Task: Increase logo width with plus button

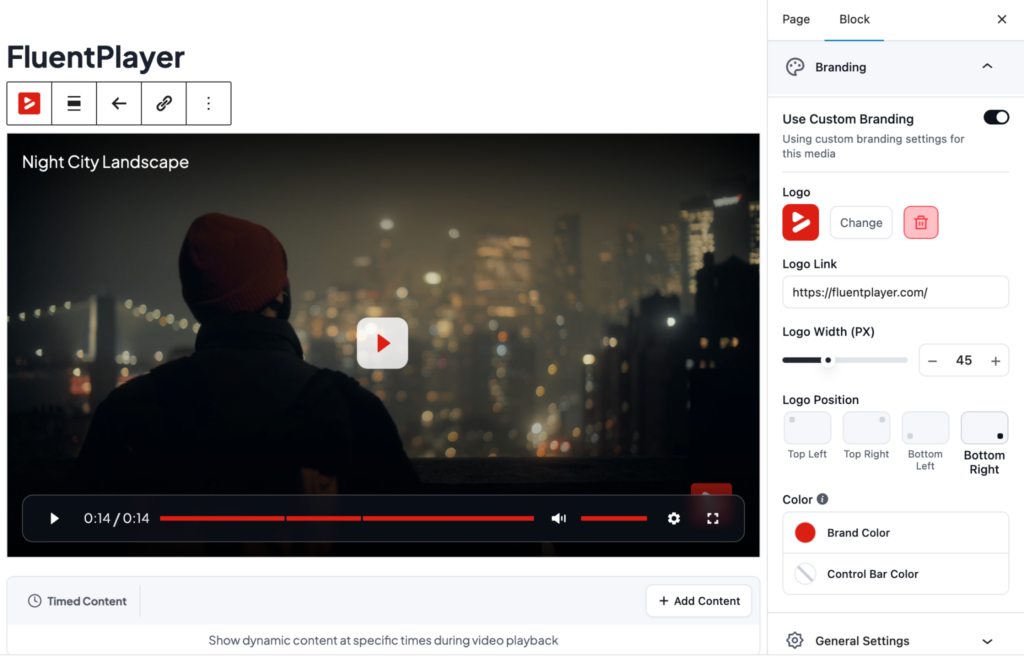Action: 995,361
